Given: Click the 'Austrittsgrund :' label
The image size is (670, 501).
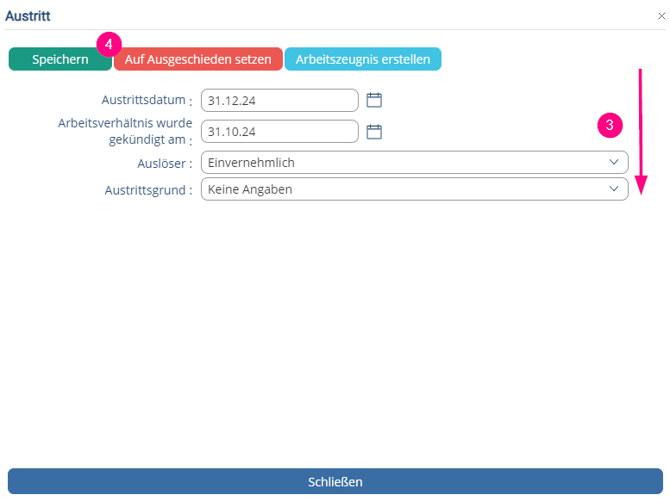Looking at the screenshot, I should 148,189.
